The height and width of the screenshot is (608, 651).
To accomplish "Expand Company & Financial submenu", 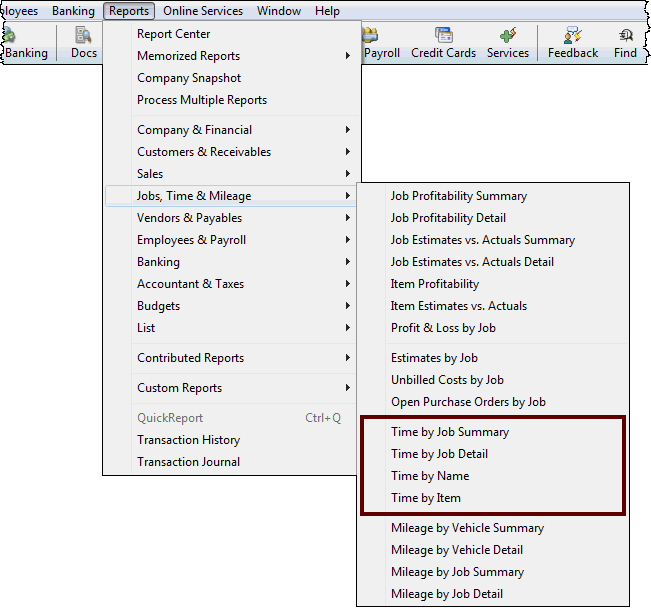I will click(x=231, y=130).
